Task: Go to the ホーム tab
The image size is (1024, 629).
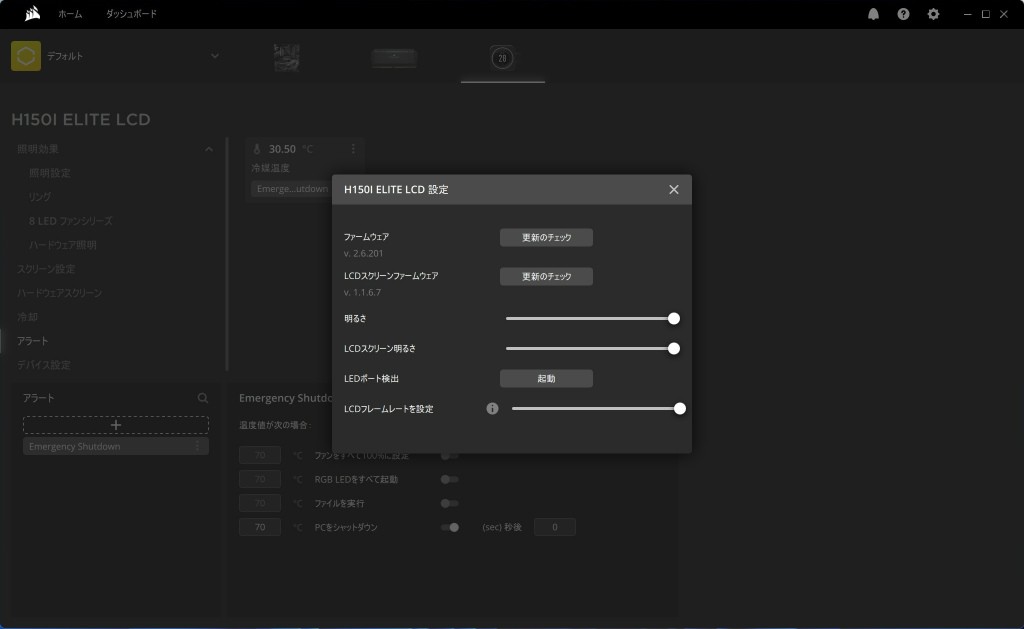Action: click(70, 14)
